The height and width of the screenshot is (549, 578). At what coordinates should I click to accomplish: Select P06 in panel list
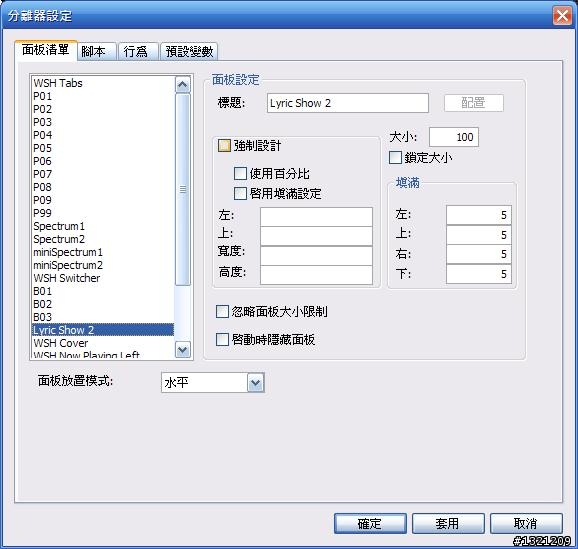(103, 161)
